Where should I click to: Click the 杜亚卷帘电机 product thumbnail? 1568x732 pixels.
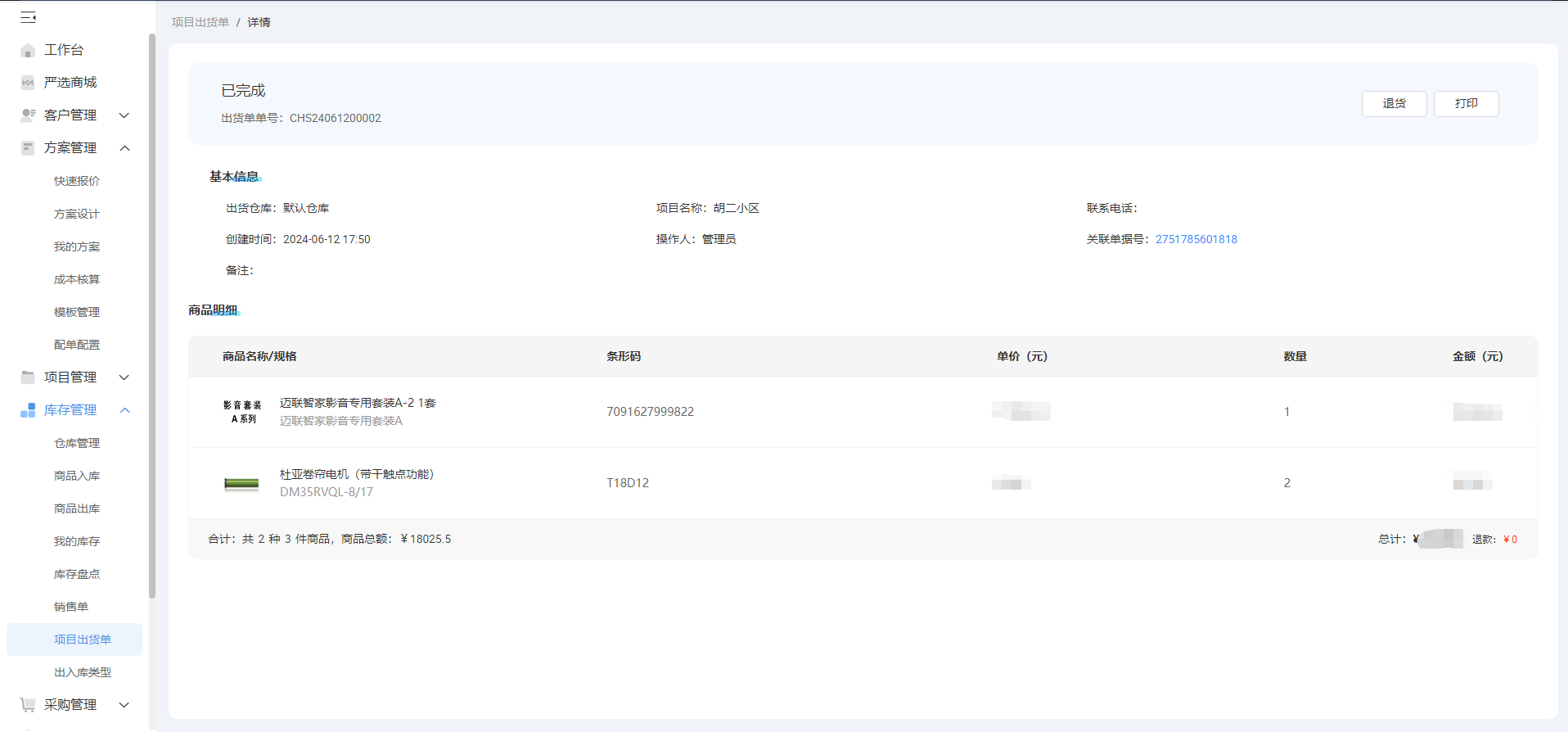tap(241, 483)
